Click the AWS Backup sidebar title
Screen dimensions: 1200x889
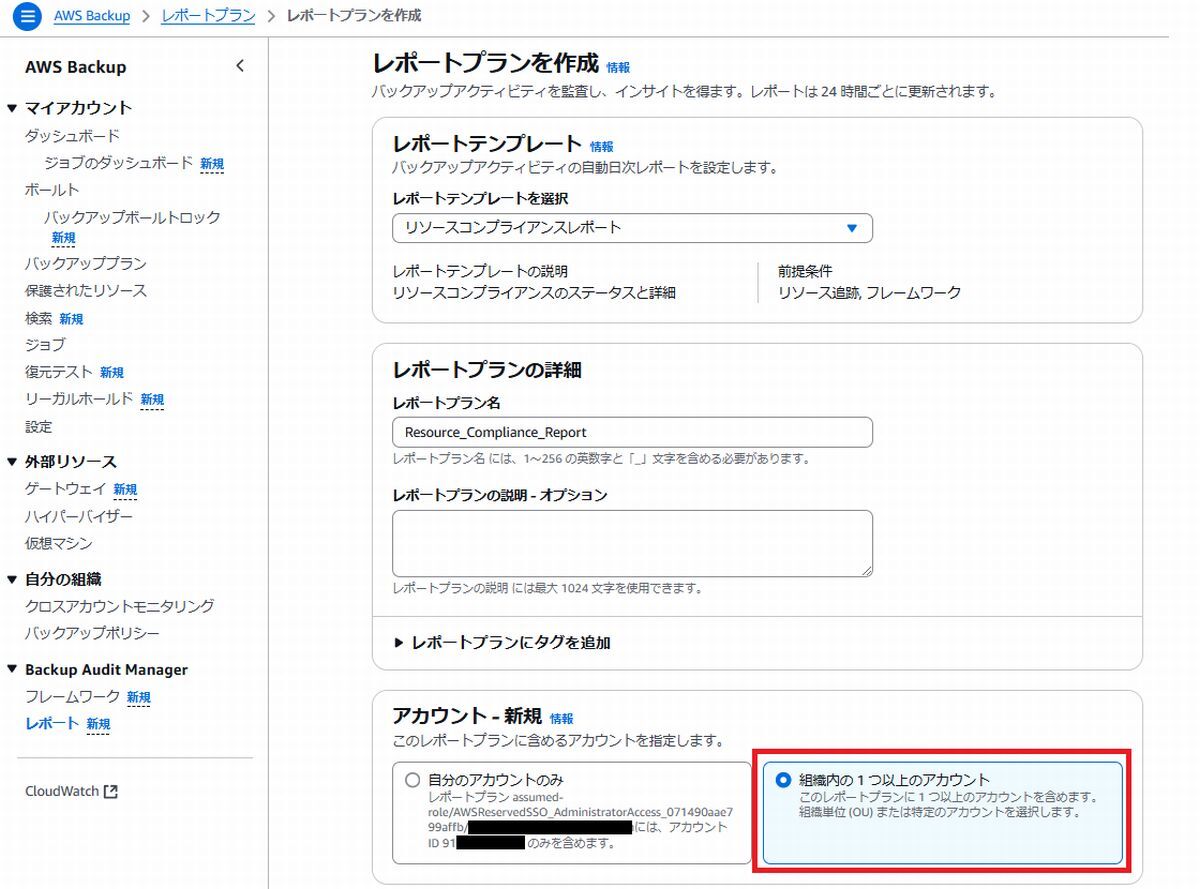pyautogui.click(x=76, y=67)
